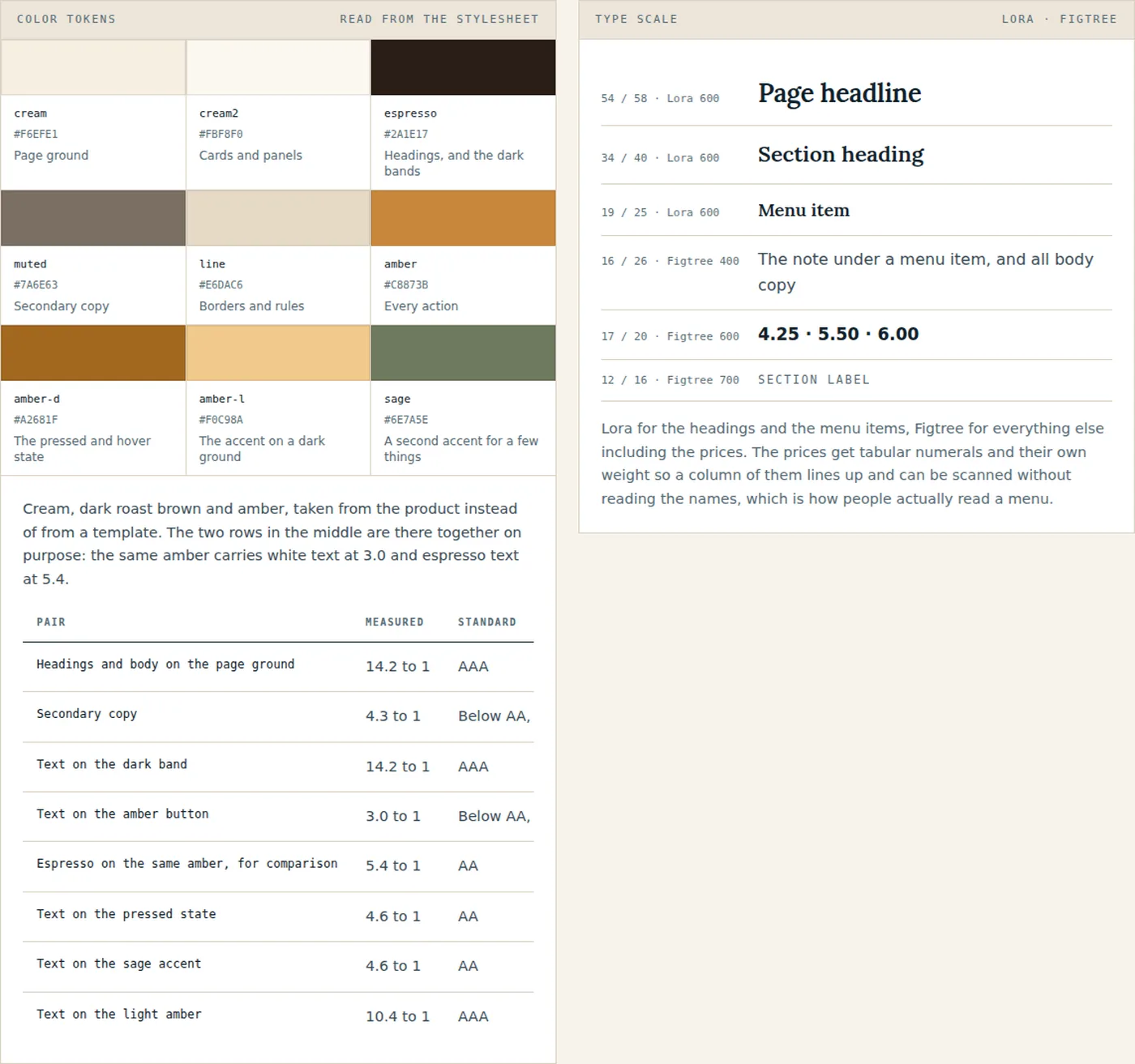The width and height of the screenshot is (1135, 1064).
Task: Select the "4.25 · 5.50 · 6.00" price sample
Action: pyautogui.click(x=838, y=334)
